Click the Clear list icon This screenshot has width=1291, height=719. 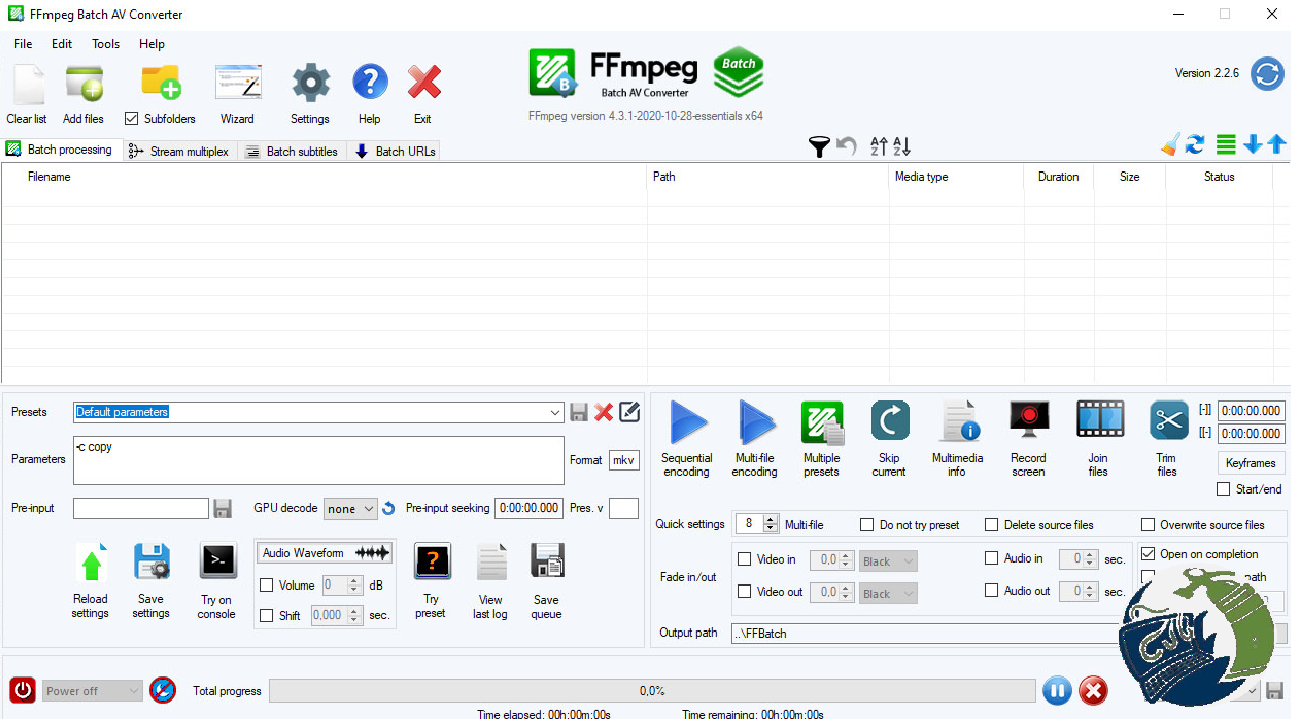point(27,84)
